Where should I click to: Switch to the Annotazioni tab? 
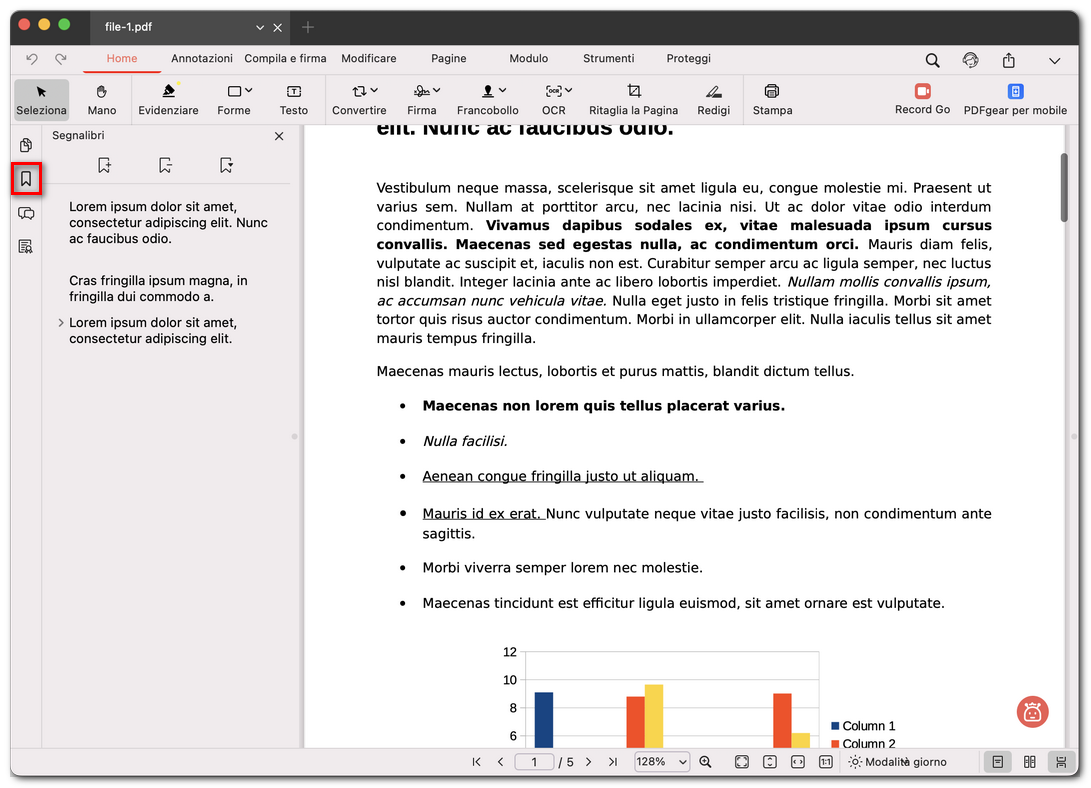pos(201,58)
